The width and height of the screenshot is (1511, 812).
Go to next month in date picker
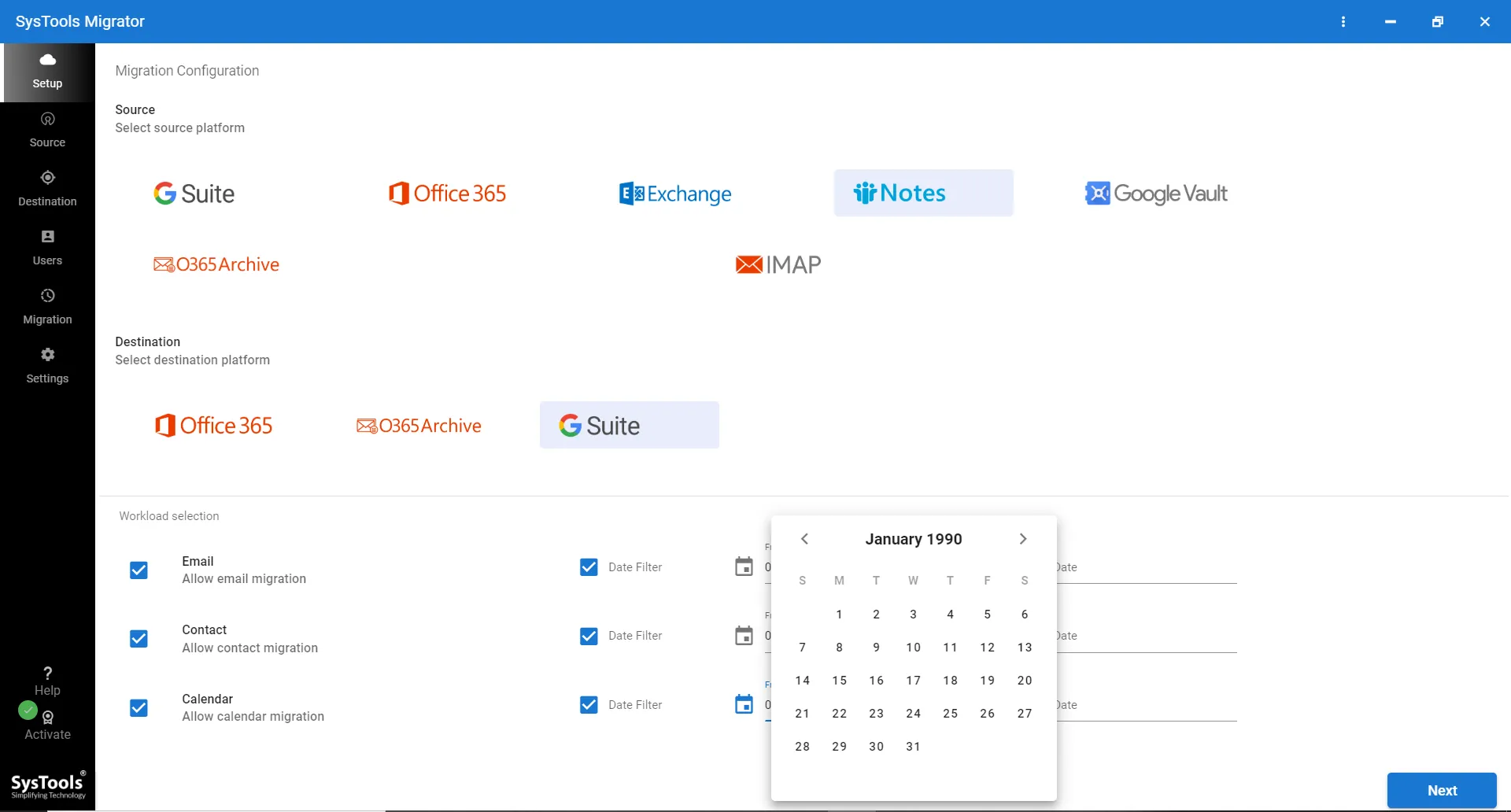pos(1023,539)
